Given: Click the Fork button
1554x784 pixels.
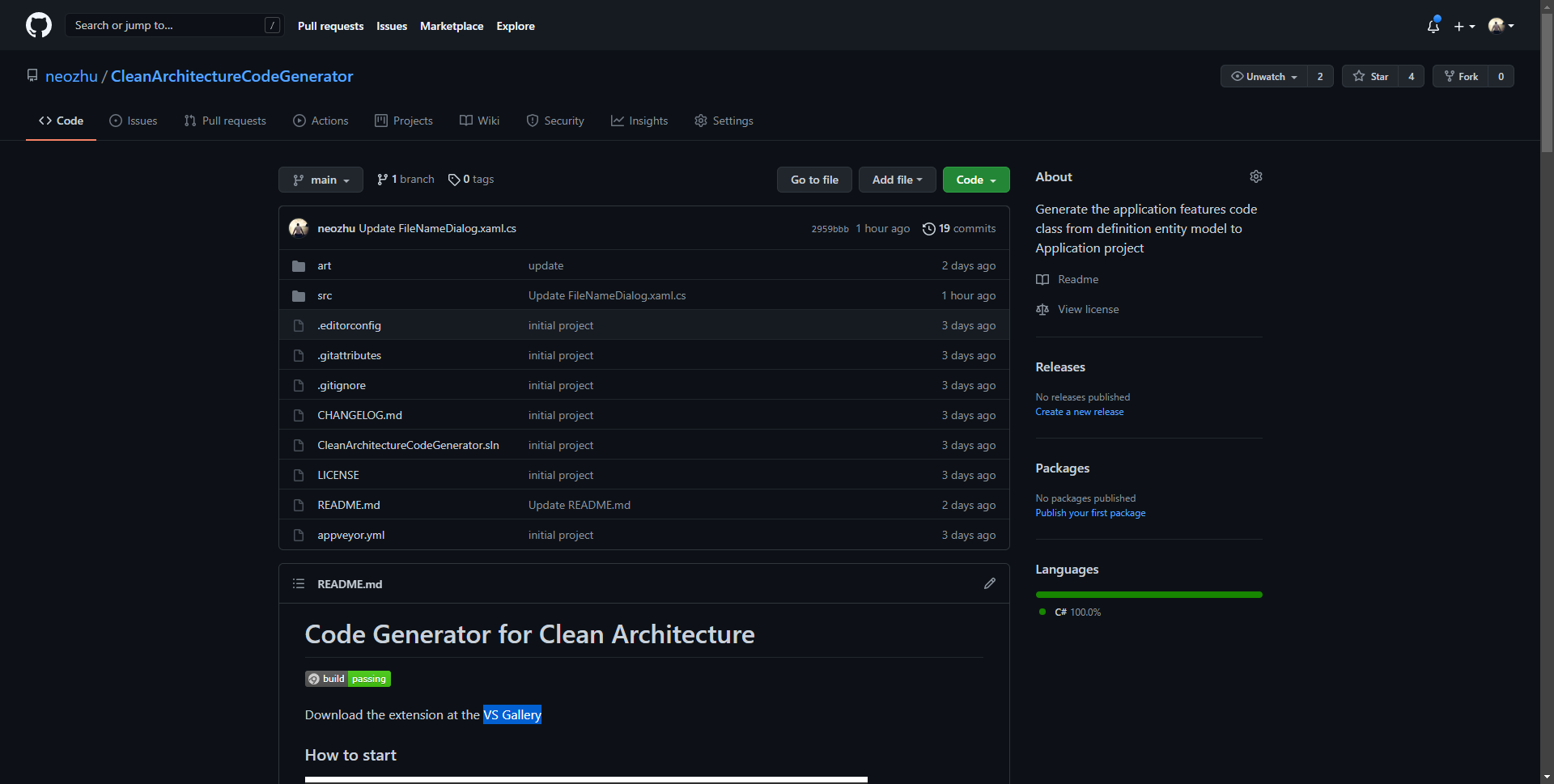Looking at the screenshot, I should tap(1461, 76).
